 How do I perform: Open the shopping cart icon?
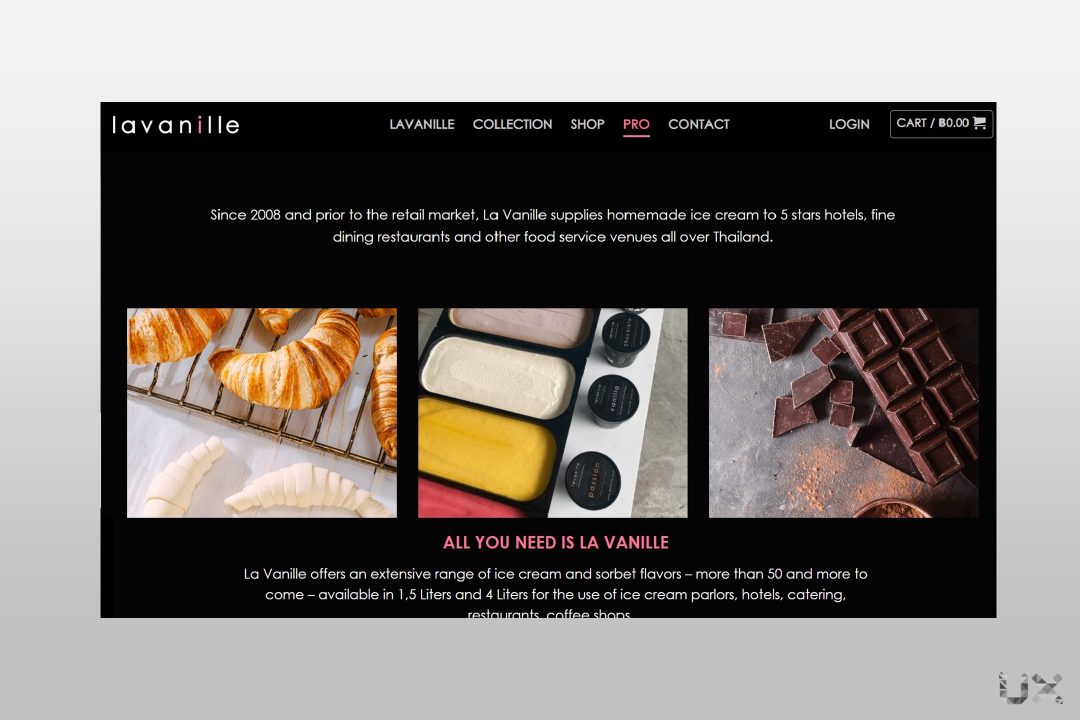[979, 123]
